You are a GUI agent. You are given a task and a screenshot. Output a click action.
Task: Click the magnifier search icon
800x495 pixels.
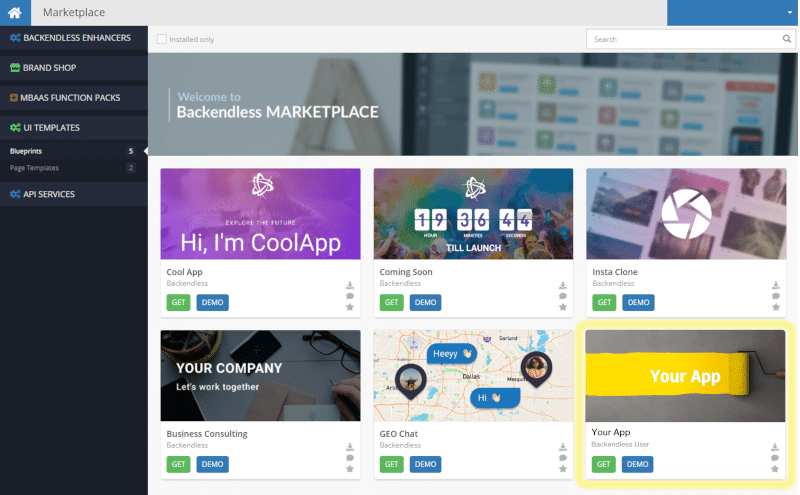click(x=787, y=39)
